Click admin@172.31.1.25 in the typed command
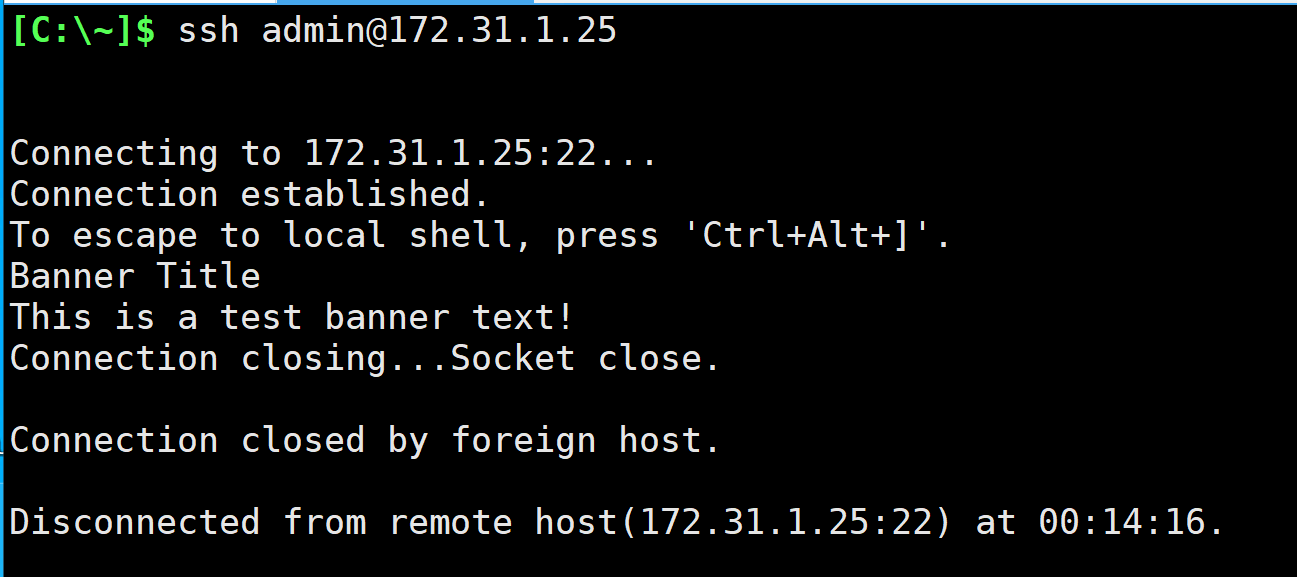Viewport: 1297px width, 577px height. (439, 31)
